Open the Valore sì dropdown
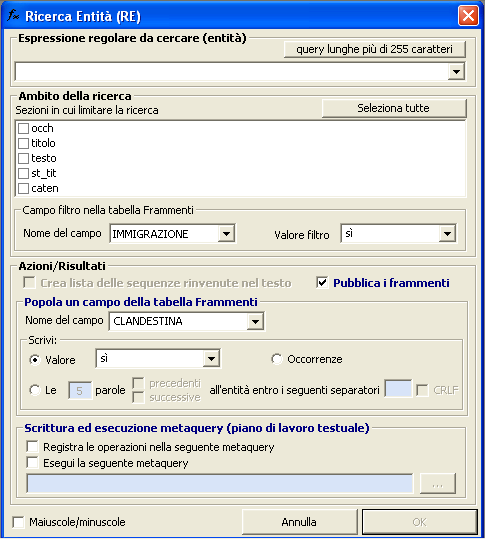This screenshot has height=540, width=485. (x=211, y=359)
